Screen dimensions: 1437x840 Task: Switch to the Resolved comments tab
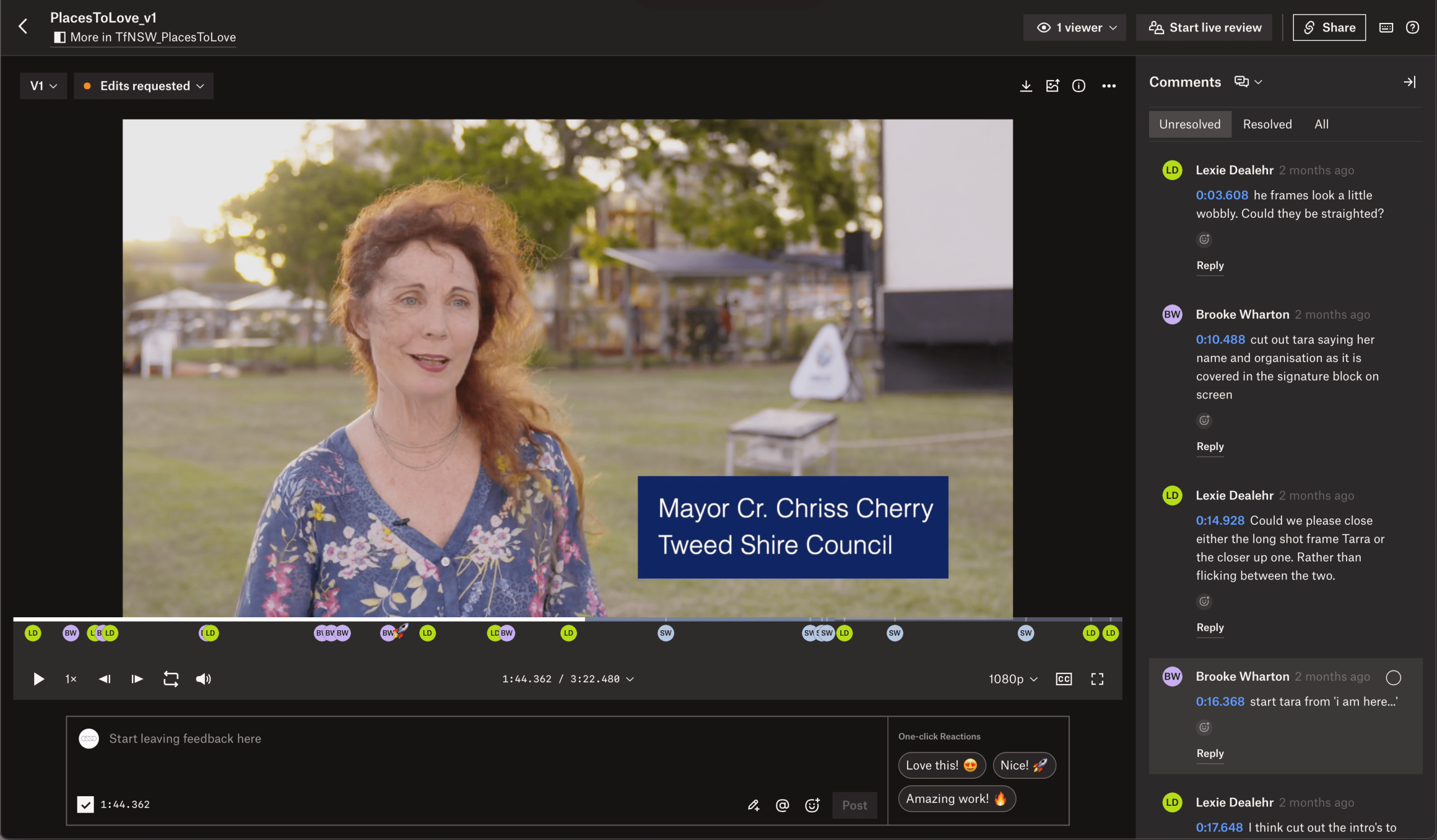pyautogui.click(x=1267, y=124)
